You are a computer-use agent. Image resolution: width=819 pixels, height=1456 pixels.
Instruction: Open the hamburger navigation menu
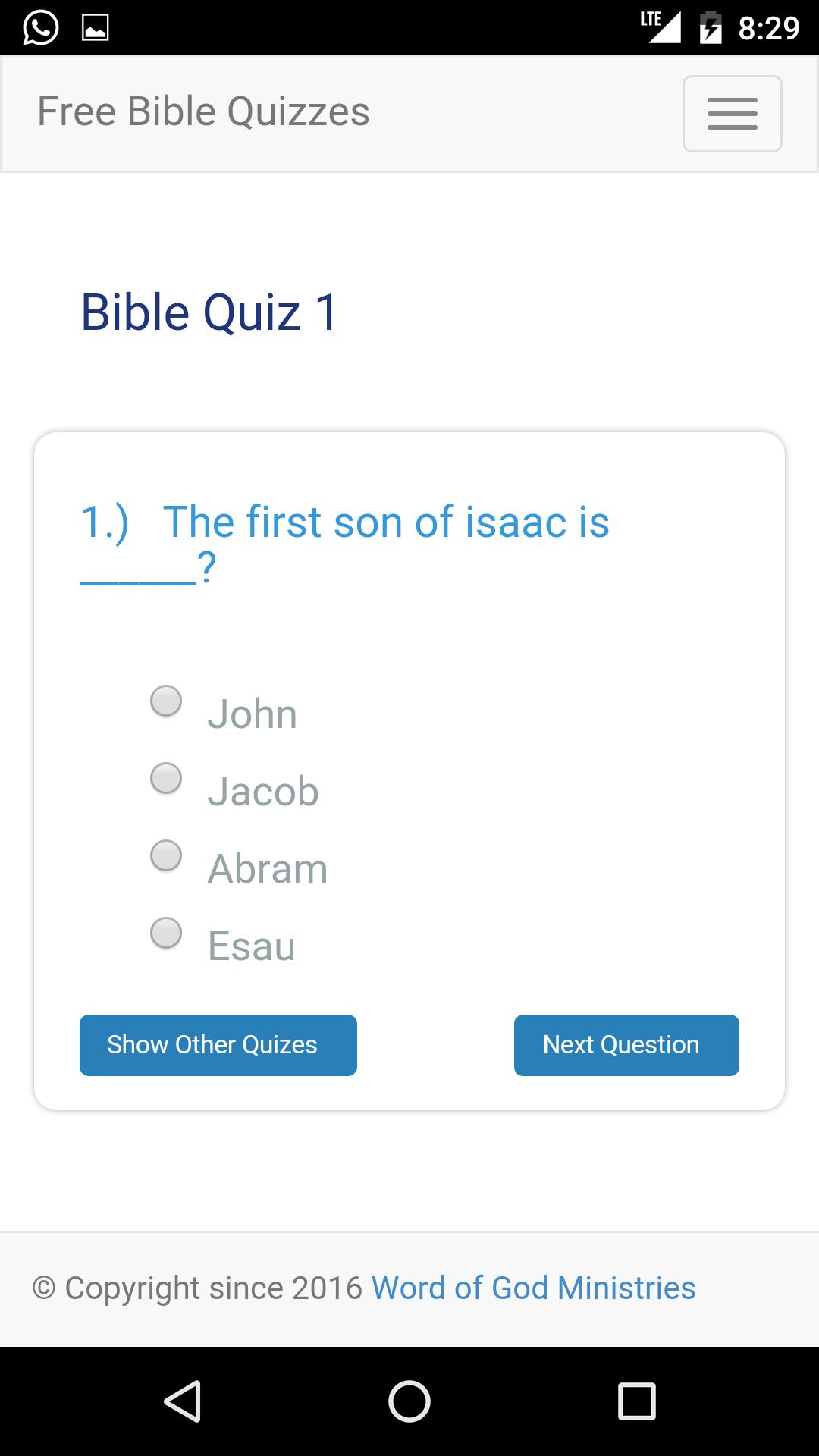coord(731,113)
